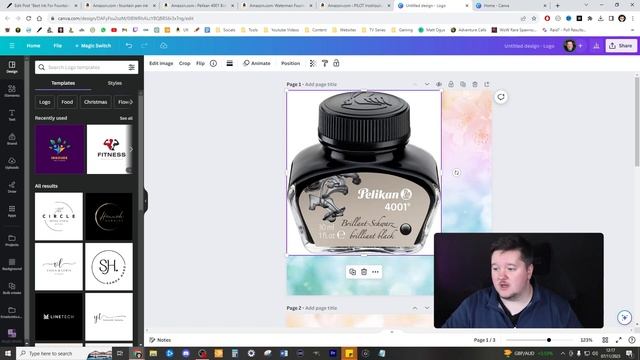This screenshot has width=640, height=360.
Task: Click Crop in toolbar
Action: (184, 63)
